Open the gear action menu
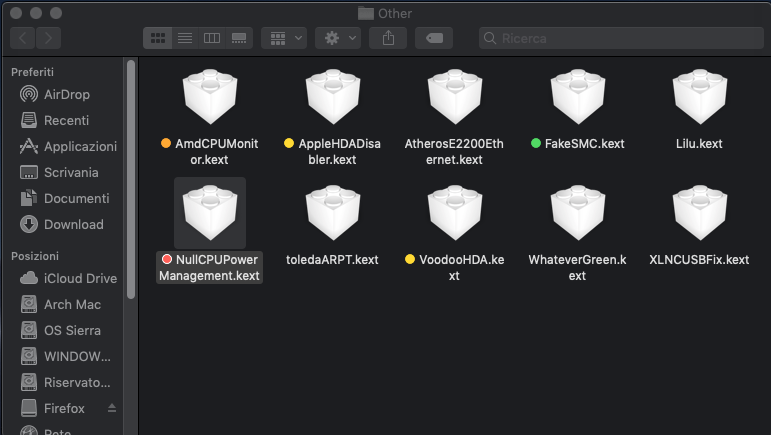The height and width of the screenshot is (435, 771). (x=338, y=38)
